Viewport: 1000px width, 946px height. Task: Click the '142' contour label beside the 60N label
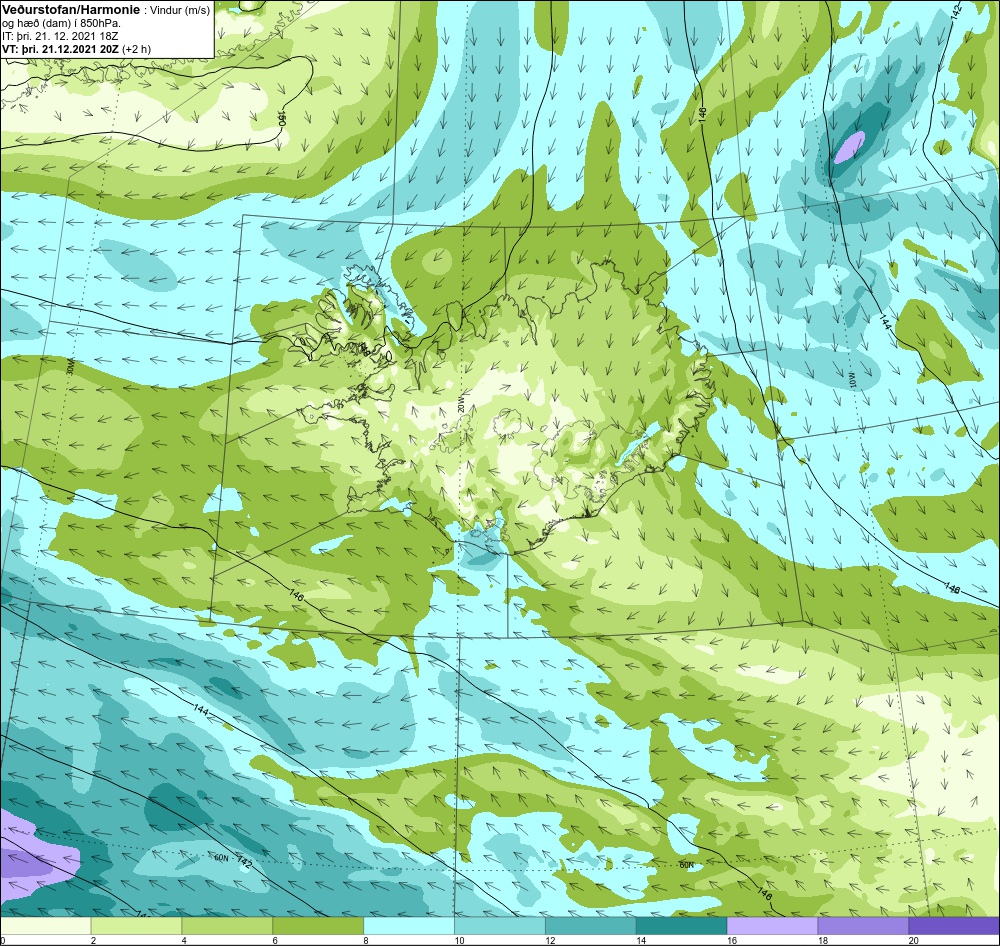click(x=244, y=861)
